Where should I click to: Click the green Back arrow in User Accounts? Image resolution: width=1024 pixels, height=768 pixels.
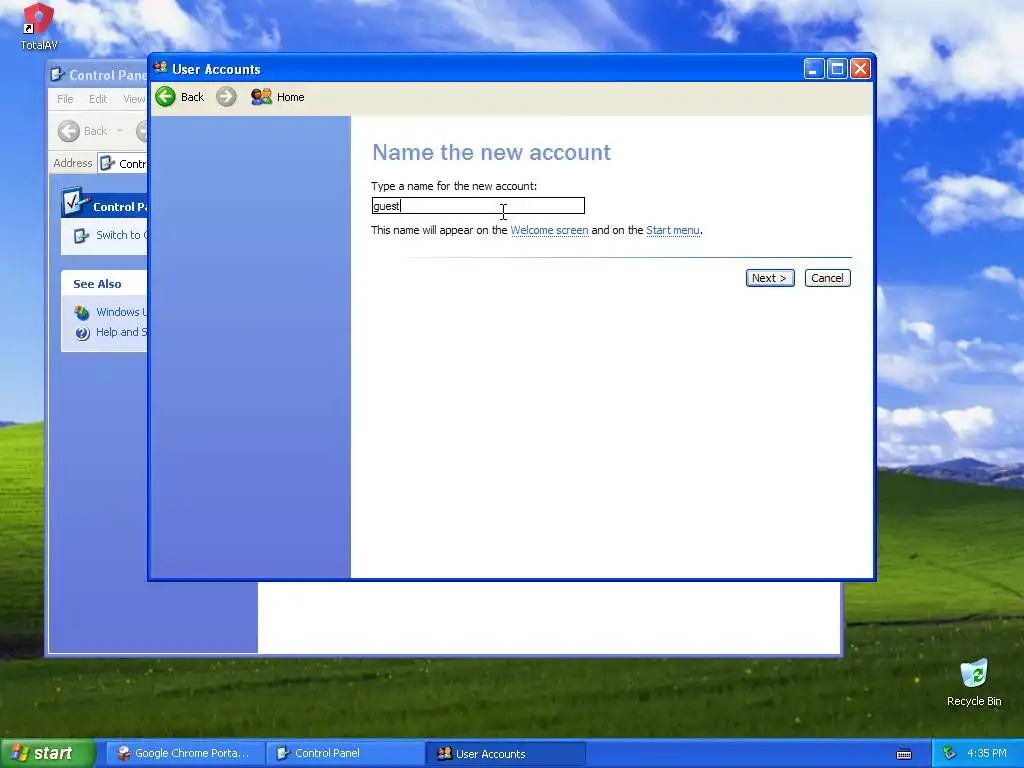click(165, 97)
